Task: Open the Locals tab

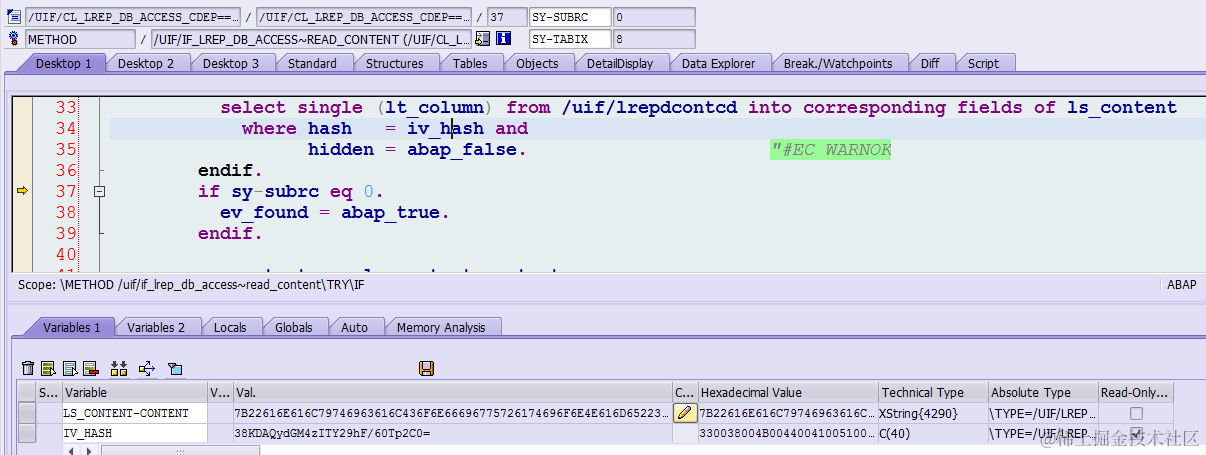Action: point(230,327)
